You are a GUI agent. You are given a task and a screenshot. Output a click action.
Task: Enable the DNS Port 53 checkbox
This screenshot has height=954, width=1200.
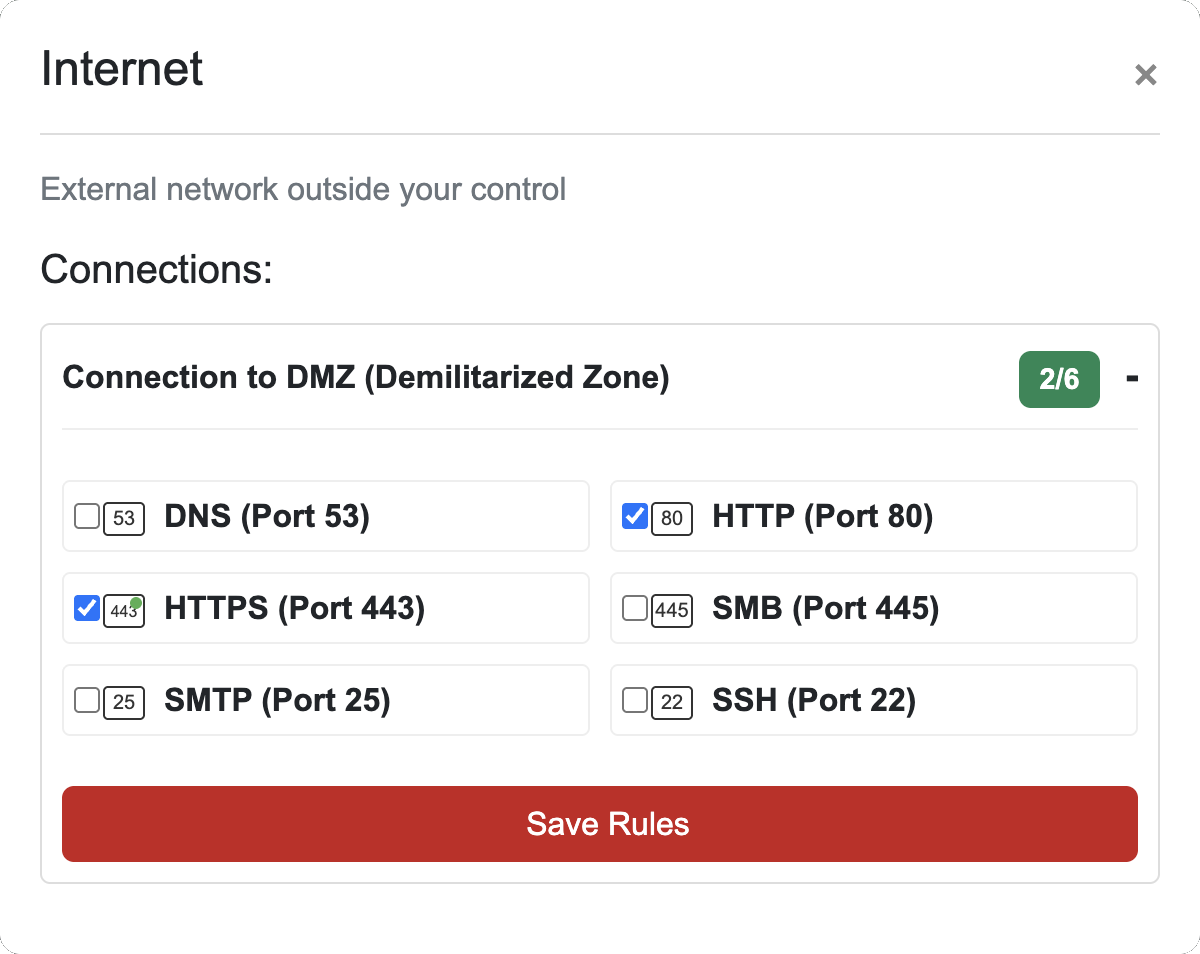coord(87,516)
